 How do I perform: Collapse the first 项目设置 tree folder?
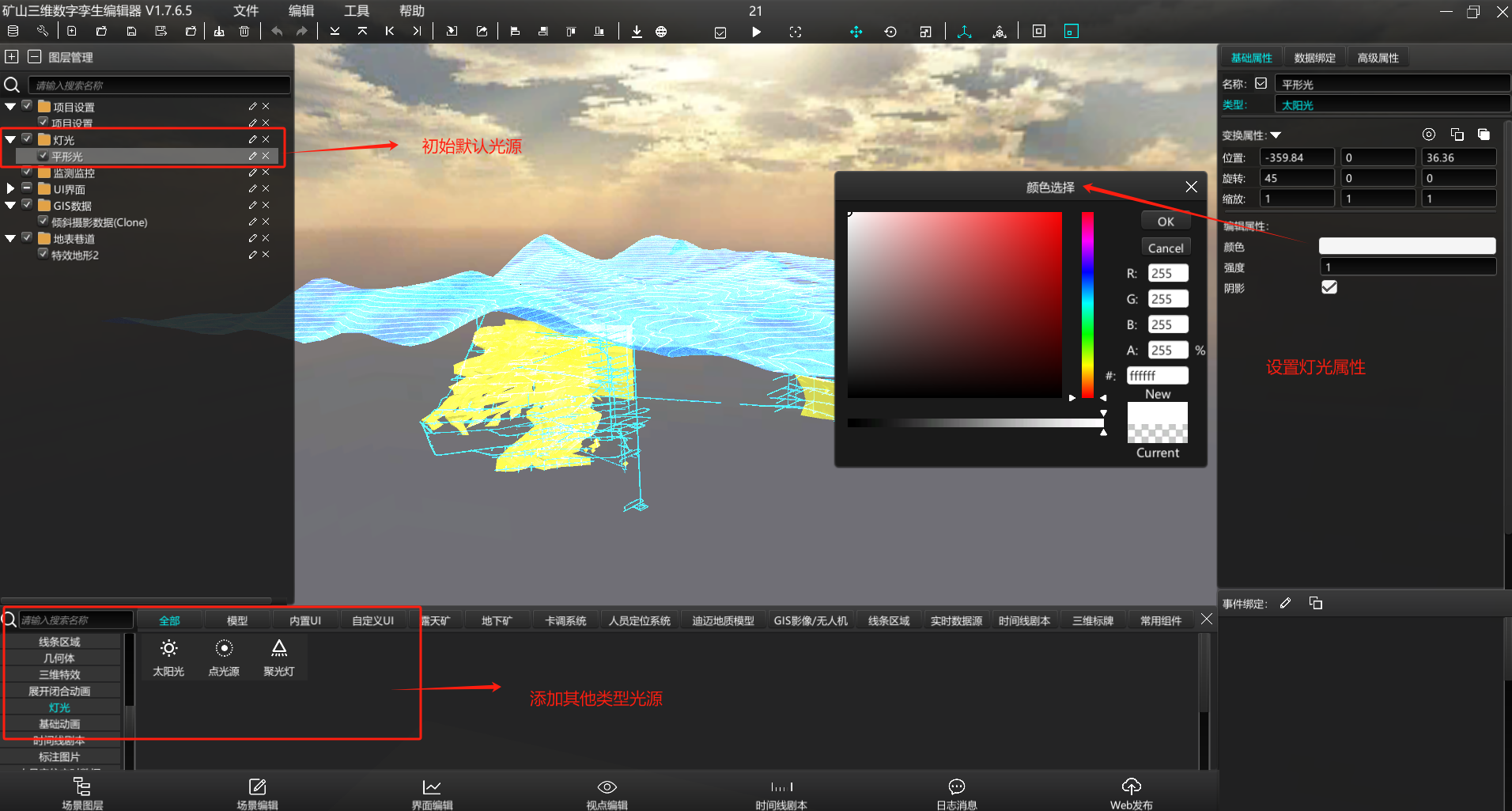pyautogui.click(x=10, y=106)
